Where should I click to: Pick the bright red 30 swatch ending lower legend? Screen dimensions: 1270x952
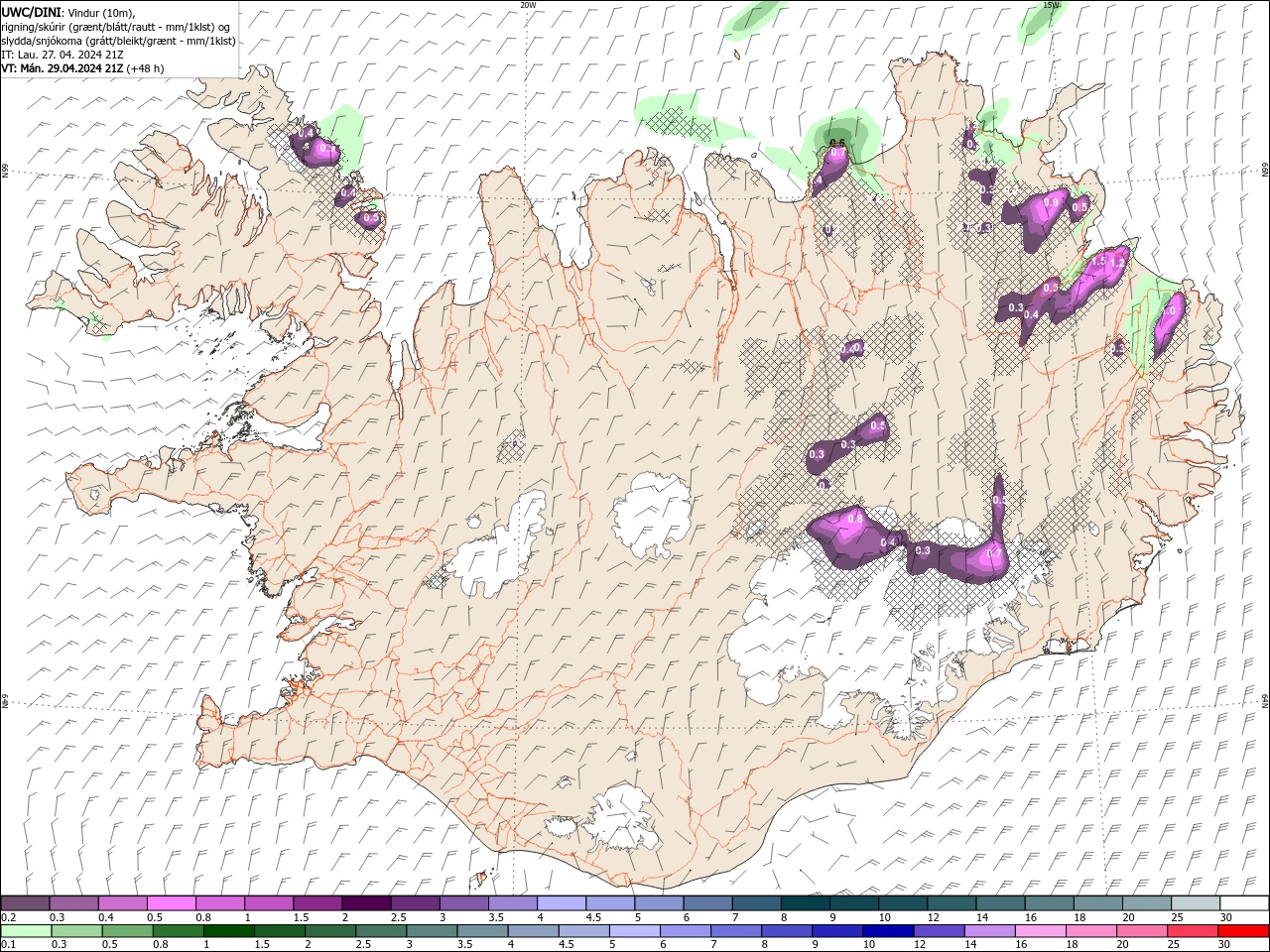[x=1244, y=931]
